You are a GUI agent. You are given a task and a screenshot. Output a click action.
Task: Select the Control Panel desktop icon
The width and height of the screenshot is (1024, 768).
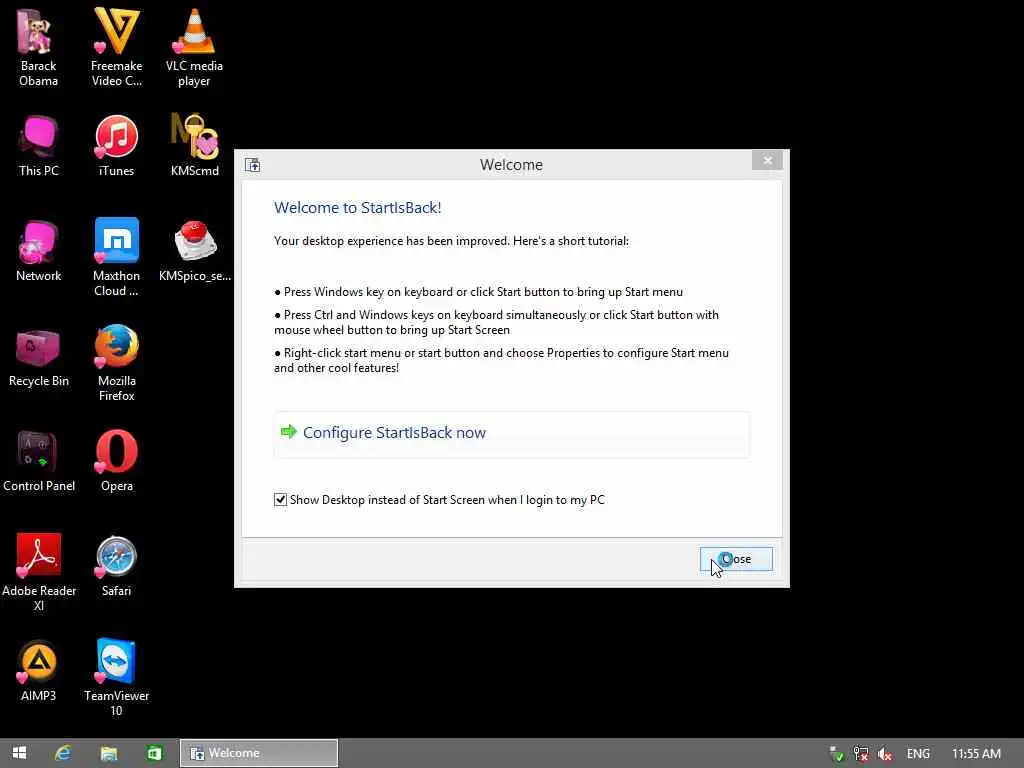(x=39, y=461)
